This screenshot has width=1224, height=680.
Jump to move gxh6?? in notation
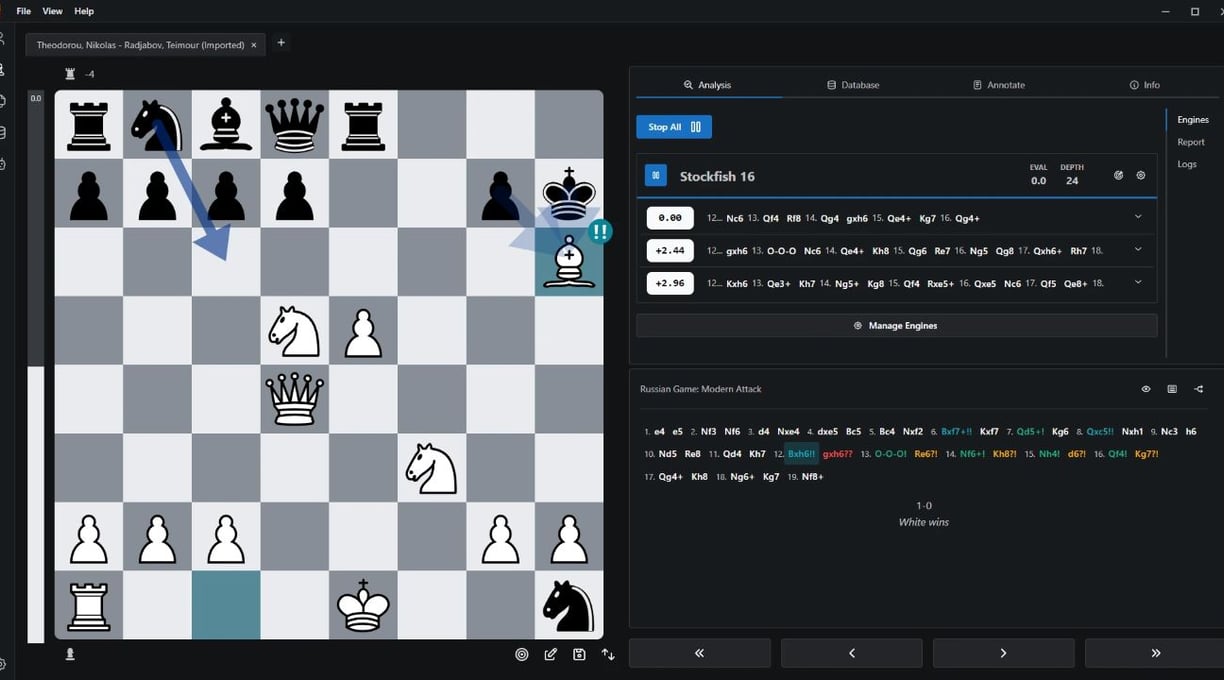click(x=838, y=454)
